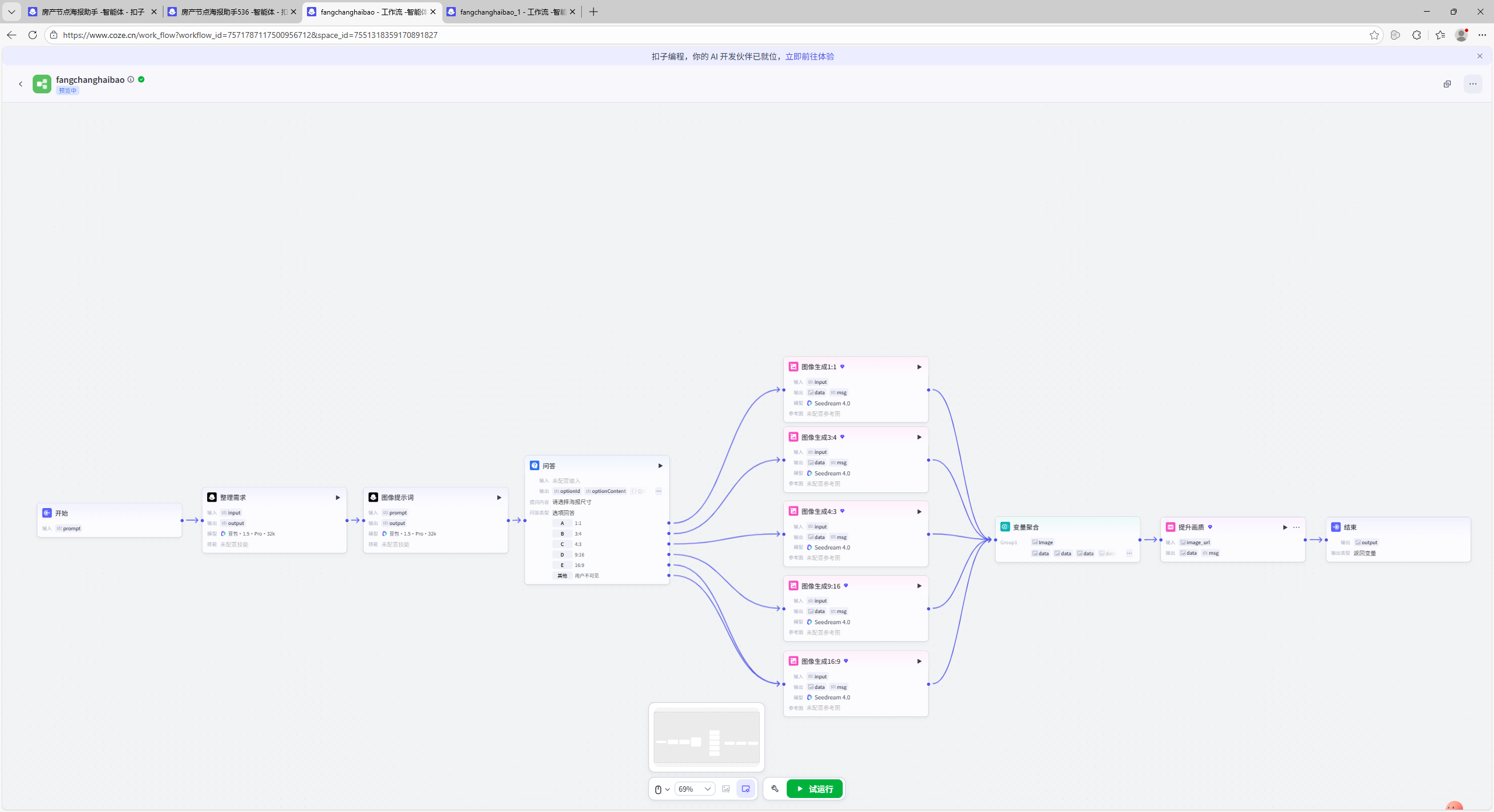Click the 变量聚合 node icon
1494x812 pixels.
click(1005, 527)
